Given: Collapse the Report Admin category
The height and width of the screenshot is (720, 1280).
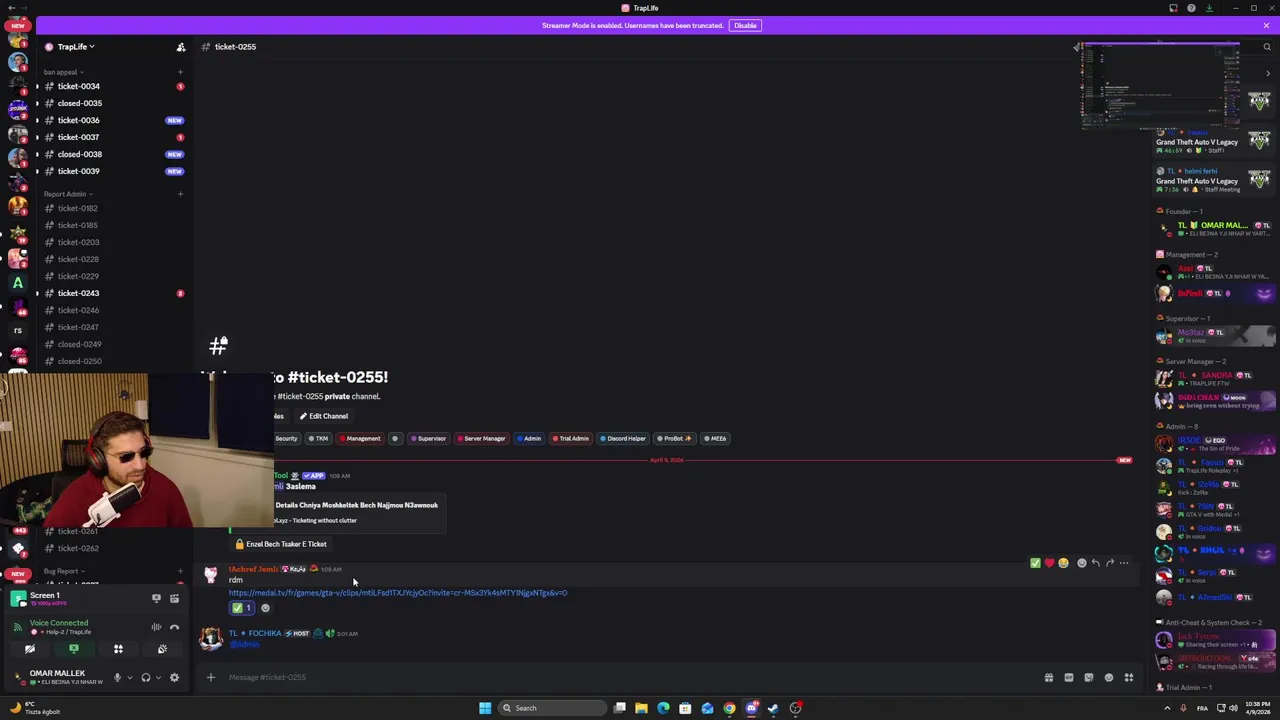Looking at the screenshot, I should 68,194.
